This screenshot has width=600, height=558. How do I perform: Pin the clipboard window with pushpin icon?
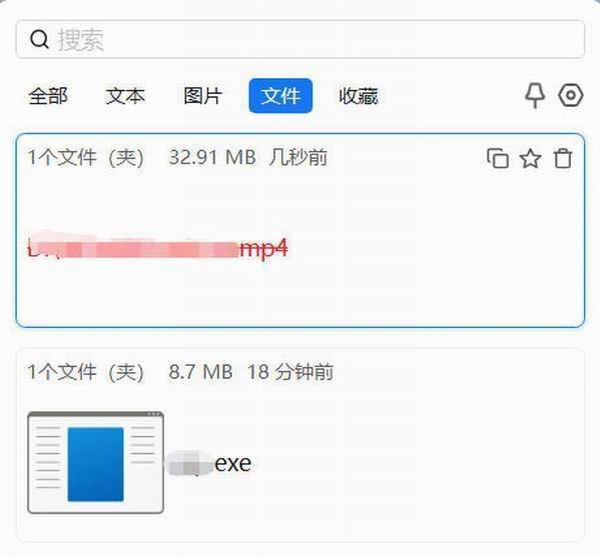coord(535,96)
